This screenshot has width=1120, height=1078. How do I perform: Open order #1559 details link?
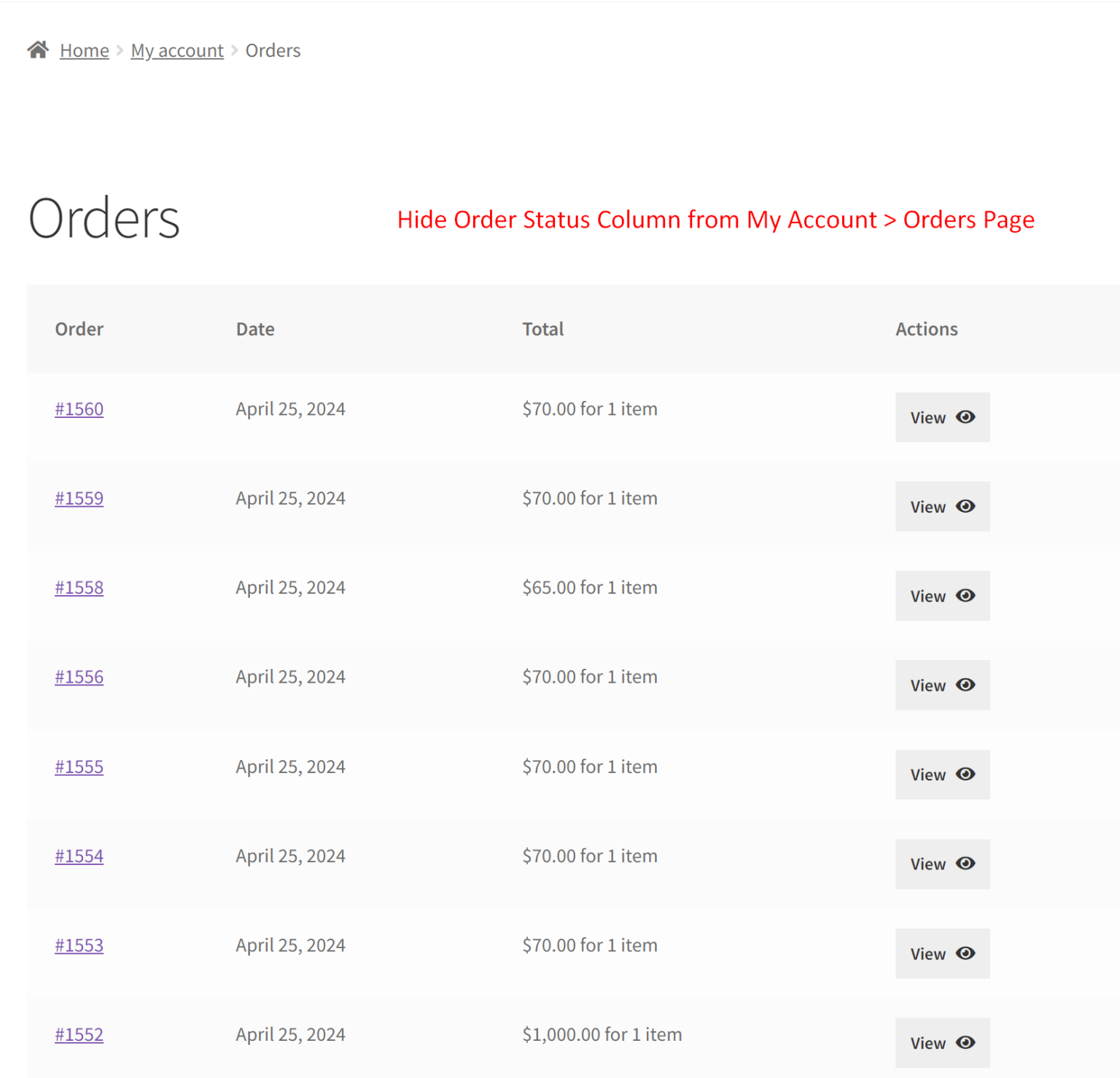click(79, 498)
